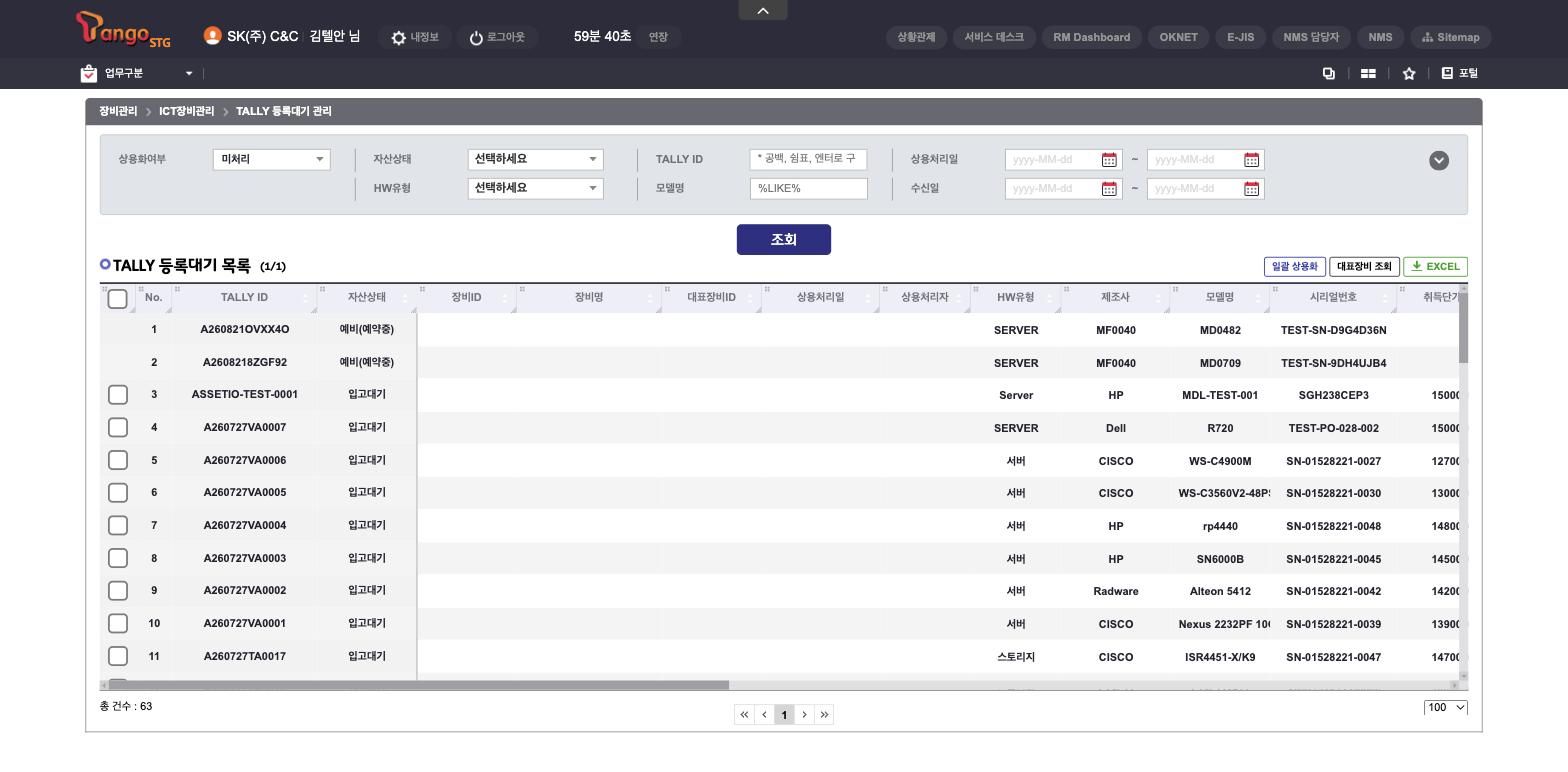Open the Sitemap menu item
1568x772 pixels.
(x=1451, y=37)
